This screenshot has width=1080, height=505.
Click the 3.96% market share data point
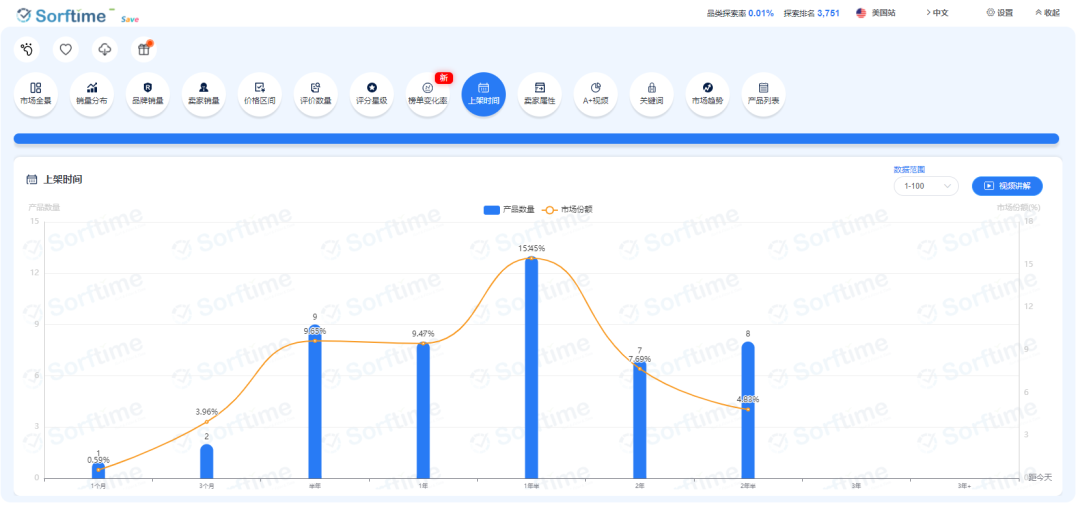[207, 422]
